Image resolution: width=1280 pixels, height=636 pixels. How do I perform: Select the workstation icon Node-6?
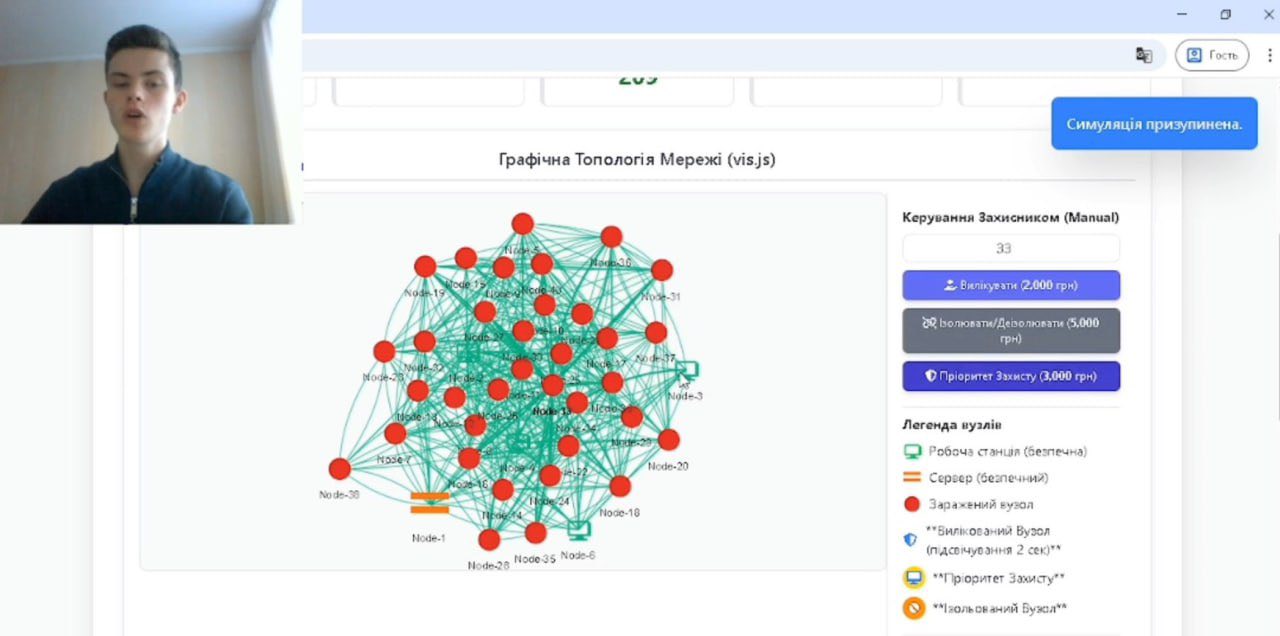[x=579, y=530]
